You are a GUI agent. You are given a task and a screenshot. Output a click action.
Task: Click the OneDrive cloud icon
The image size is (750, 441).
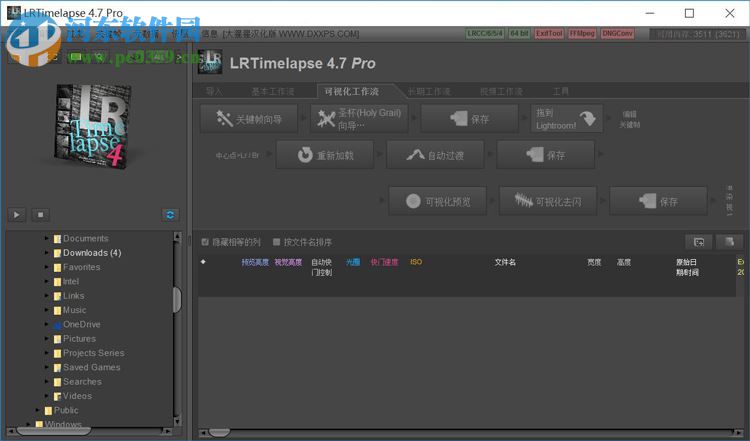tap(57, 325)
